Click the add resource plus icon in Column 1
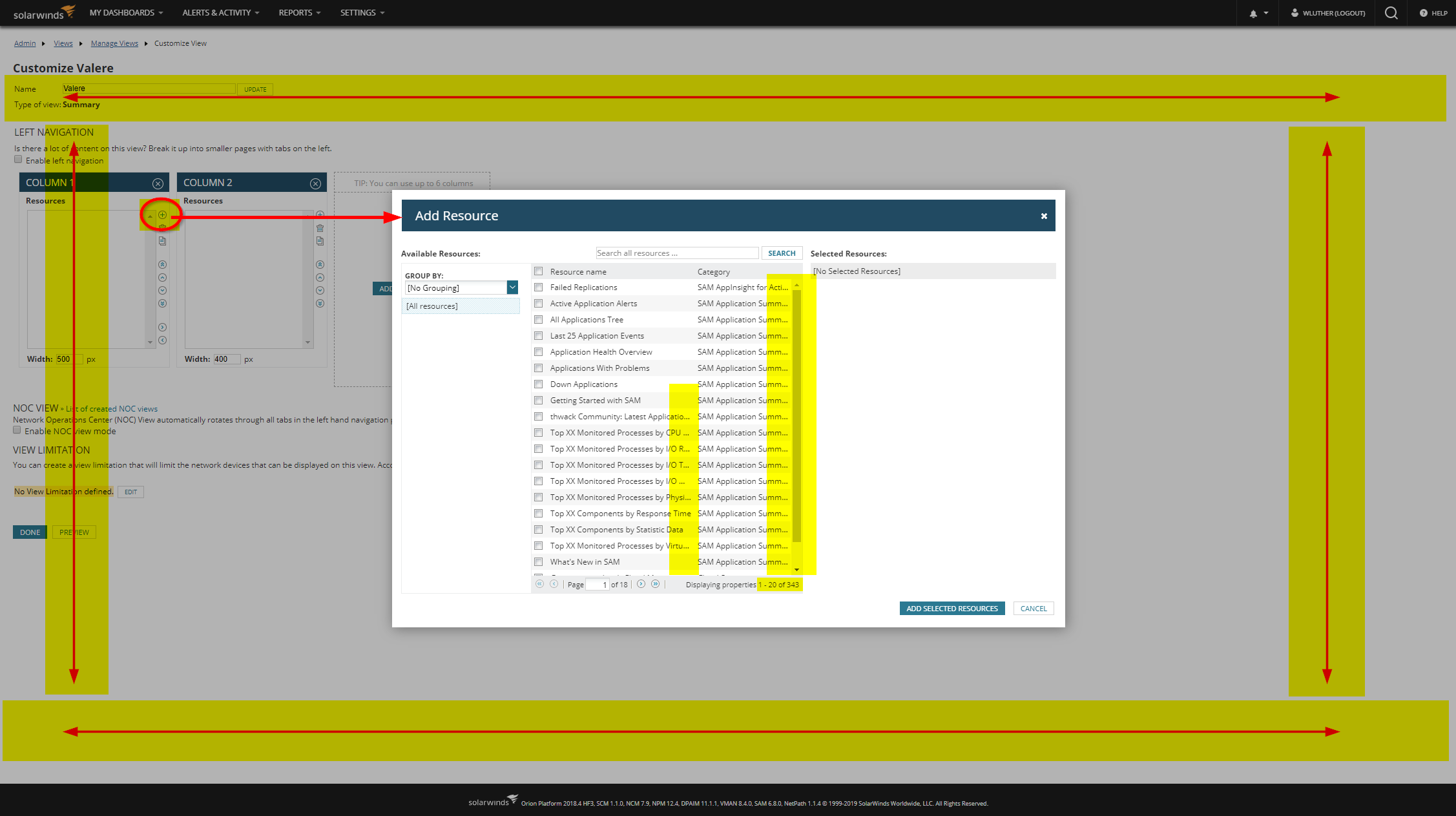 tap(163, 214)
